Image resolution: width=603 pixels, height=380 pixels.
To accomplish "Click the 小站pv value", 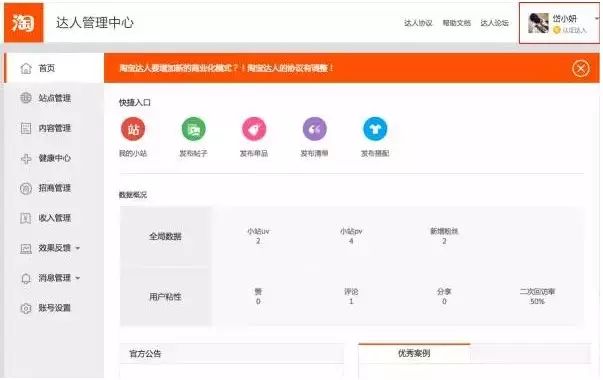I will click(x=351, y=241).
